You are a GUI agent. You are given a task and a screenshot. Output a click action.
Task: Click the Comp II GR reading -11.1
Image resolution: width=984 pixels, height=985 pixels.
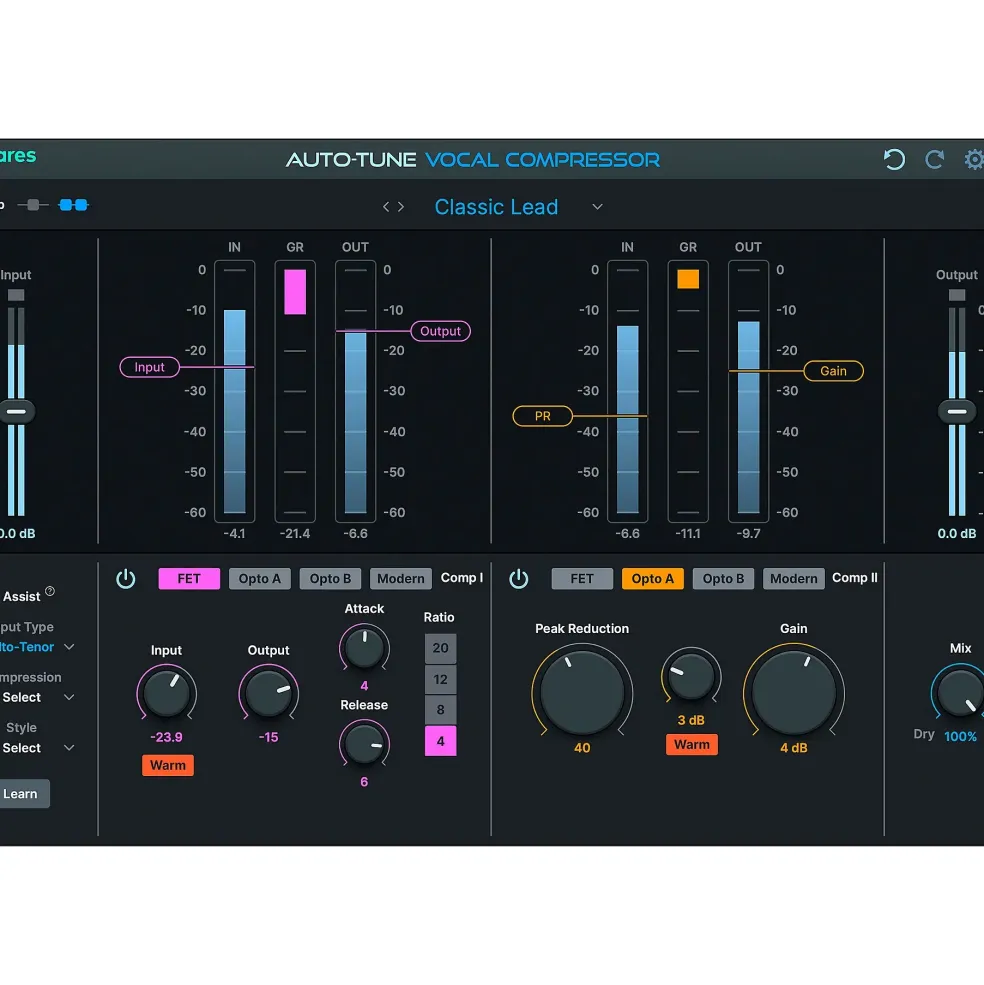pos(688,533)
